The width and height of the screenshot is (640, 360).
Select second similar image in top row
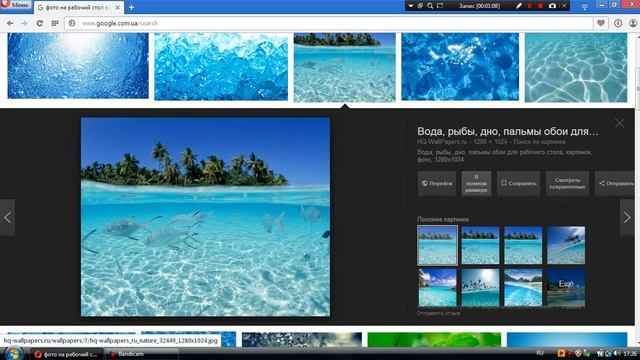click(480, 245)
